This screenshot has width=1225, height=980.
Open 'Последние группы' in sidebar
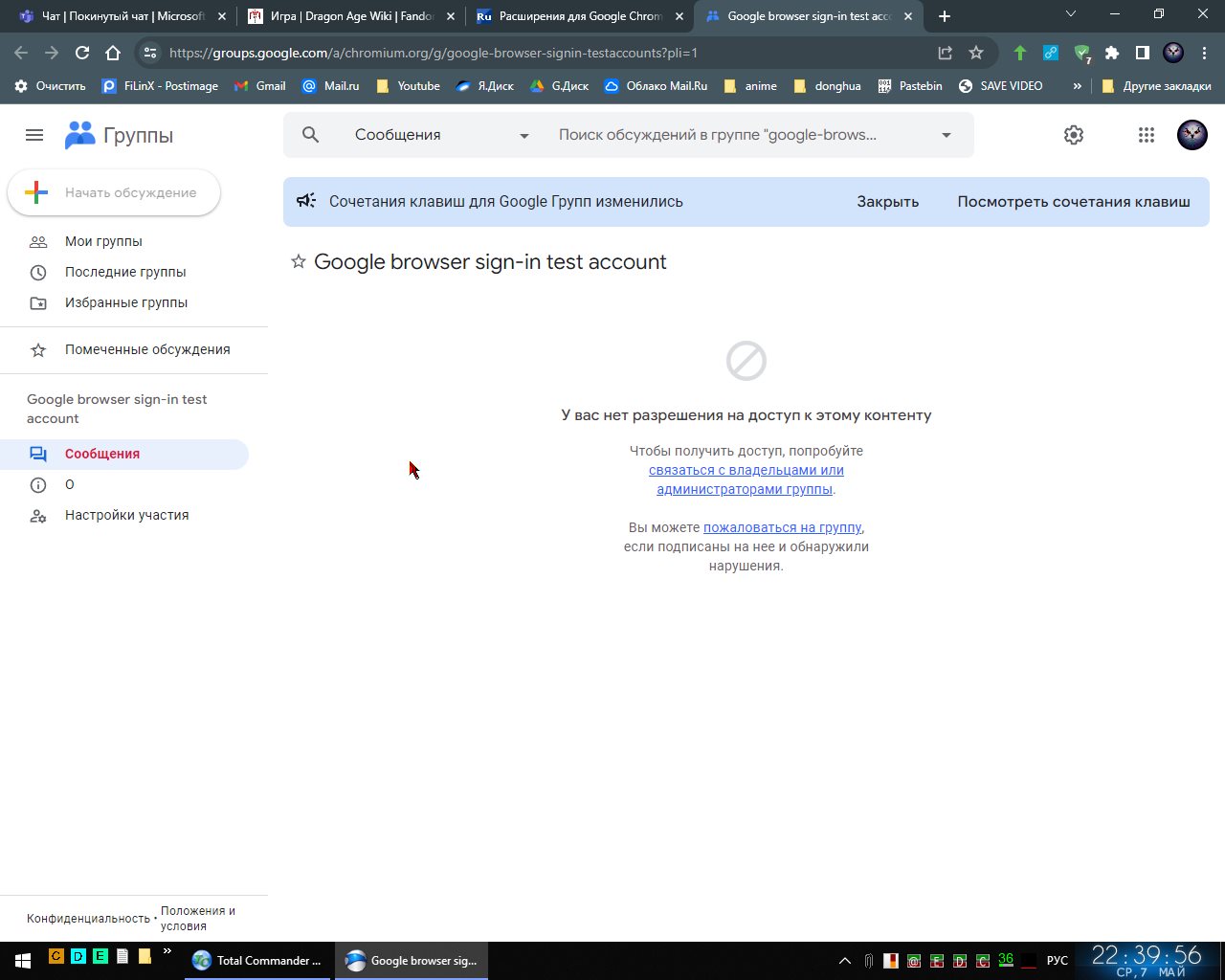point(125,272)
